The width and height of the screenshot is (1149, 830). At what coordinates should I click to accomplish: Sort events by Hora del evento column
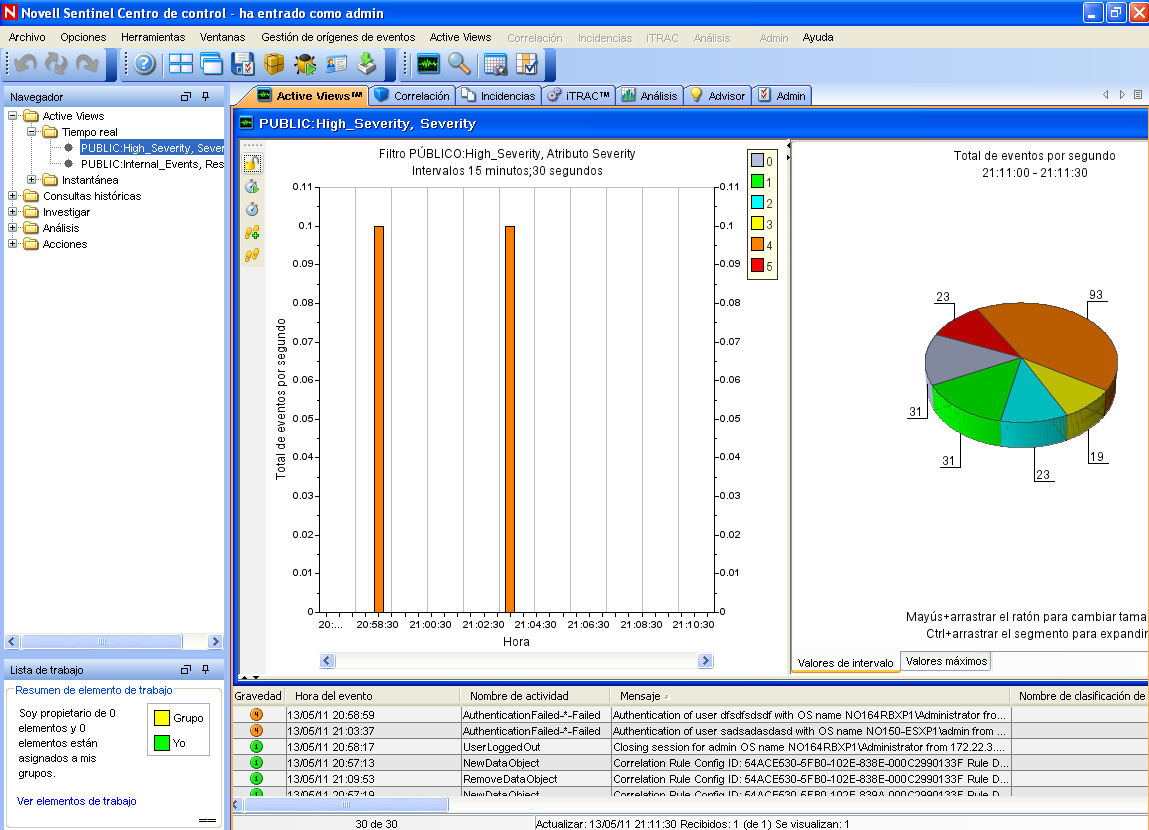click(x=334, y=696)
